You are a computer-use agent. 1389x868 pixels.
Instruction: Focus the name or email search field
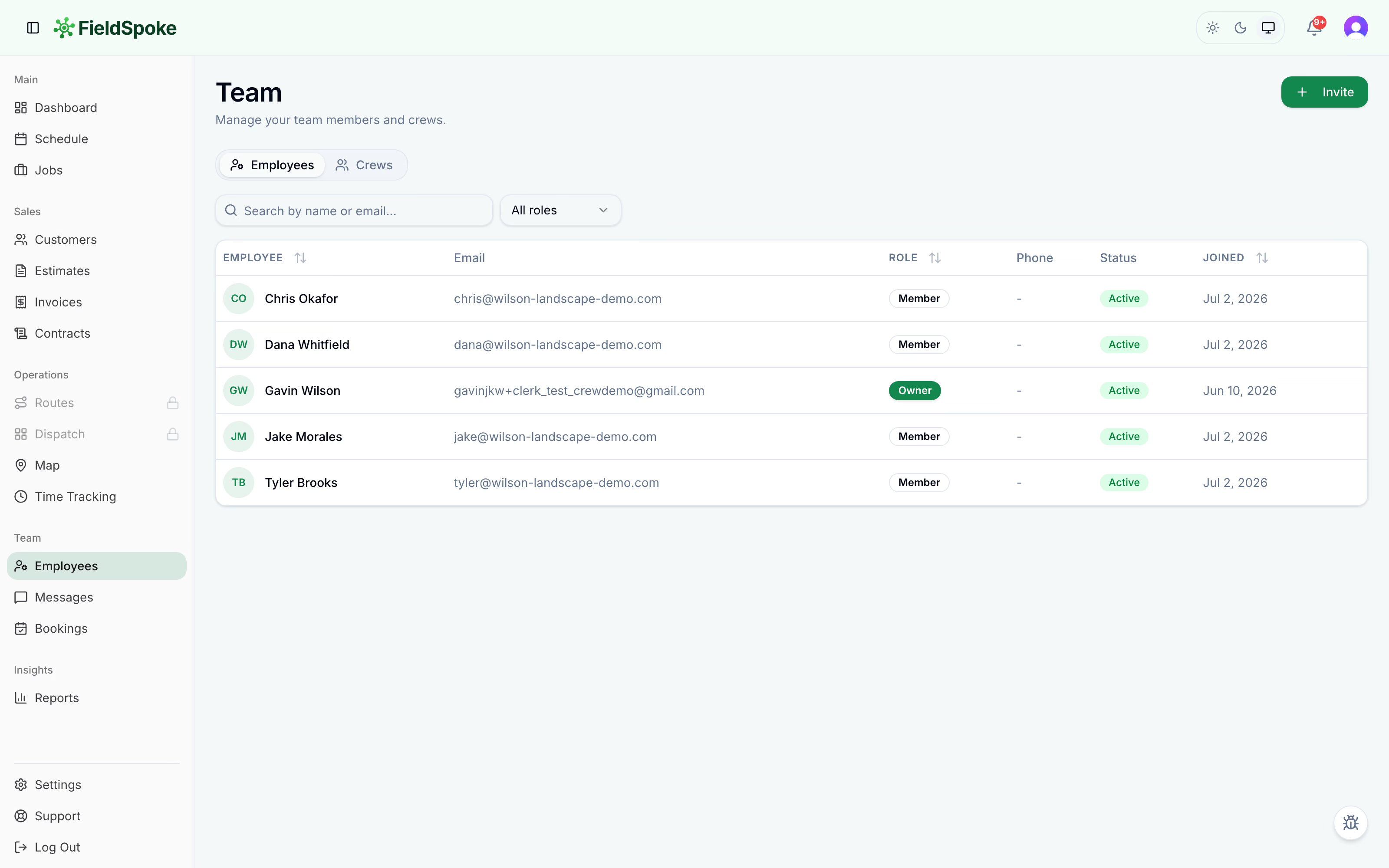coord(354,210)
